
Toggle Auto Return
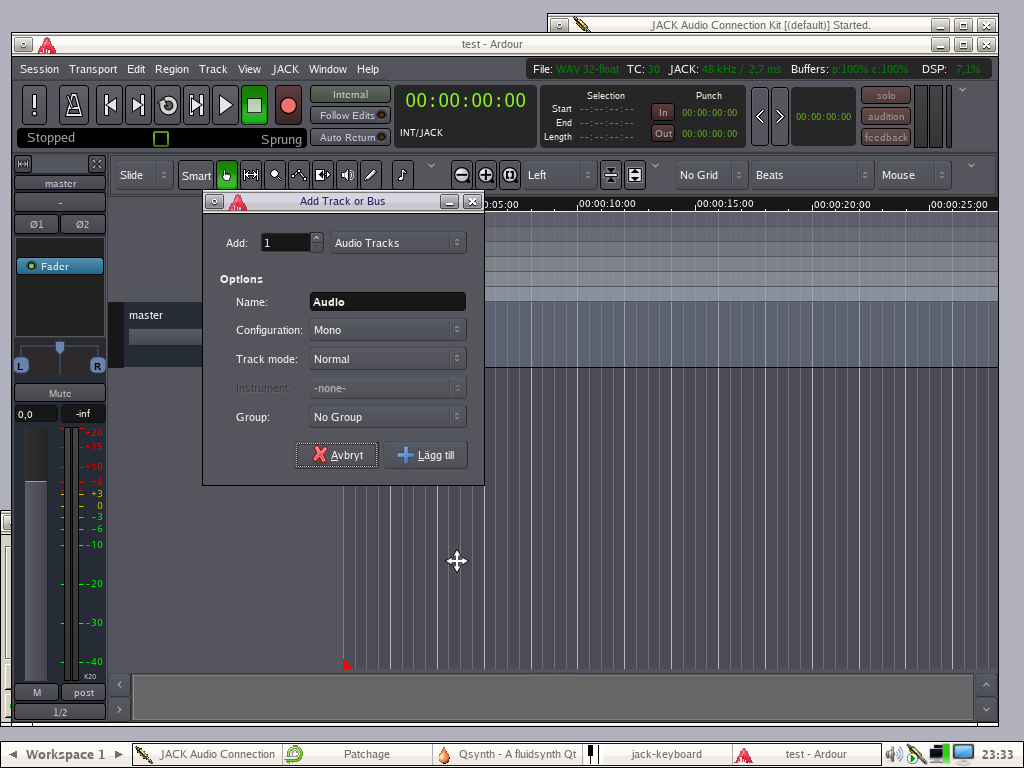[350, 137]
